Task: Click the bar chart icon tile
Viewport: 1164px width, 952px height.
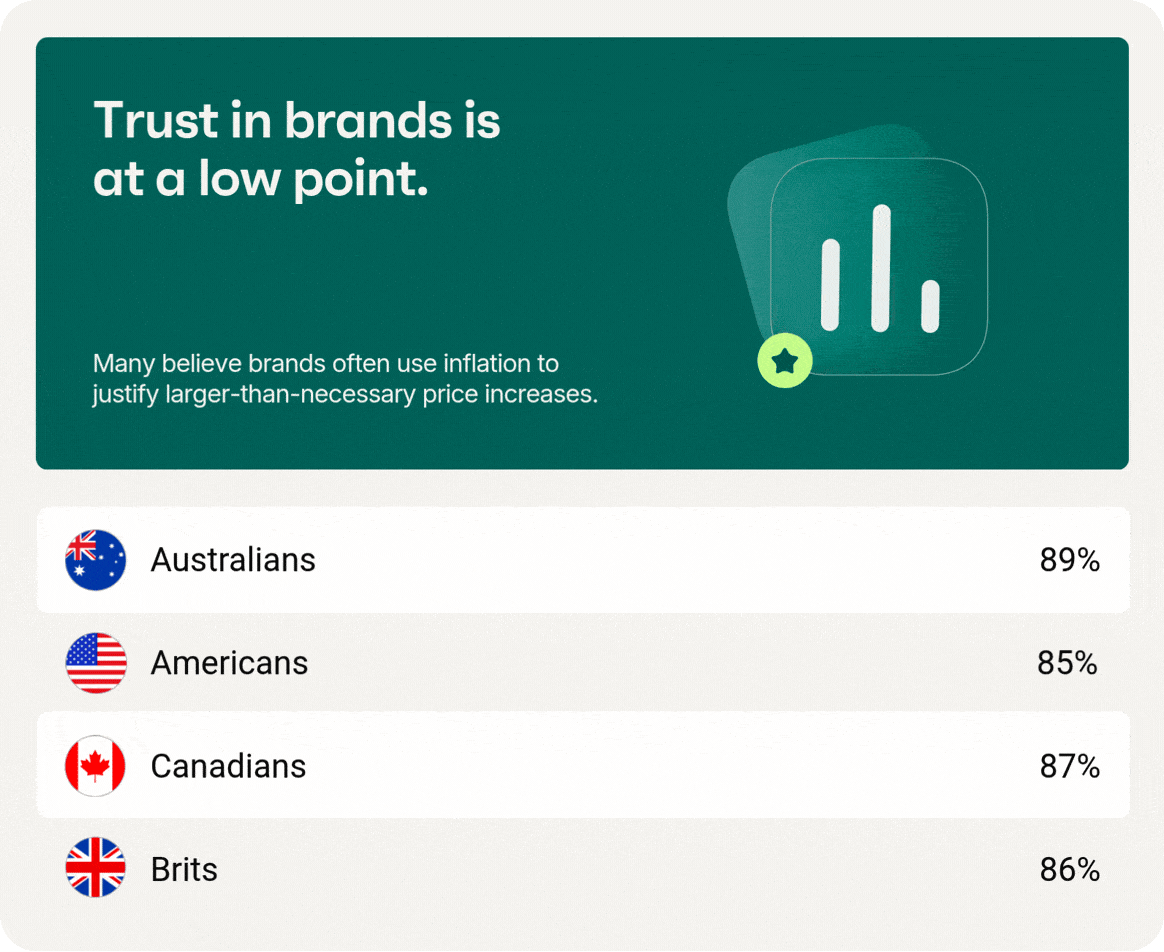Action: [x=879, y=267]
